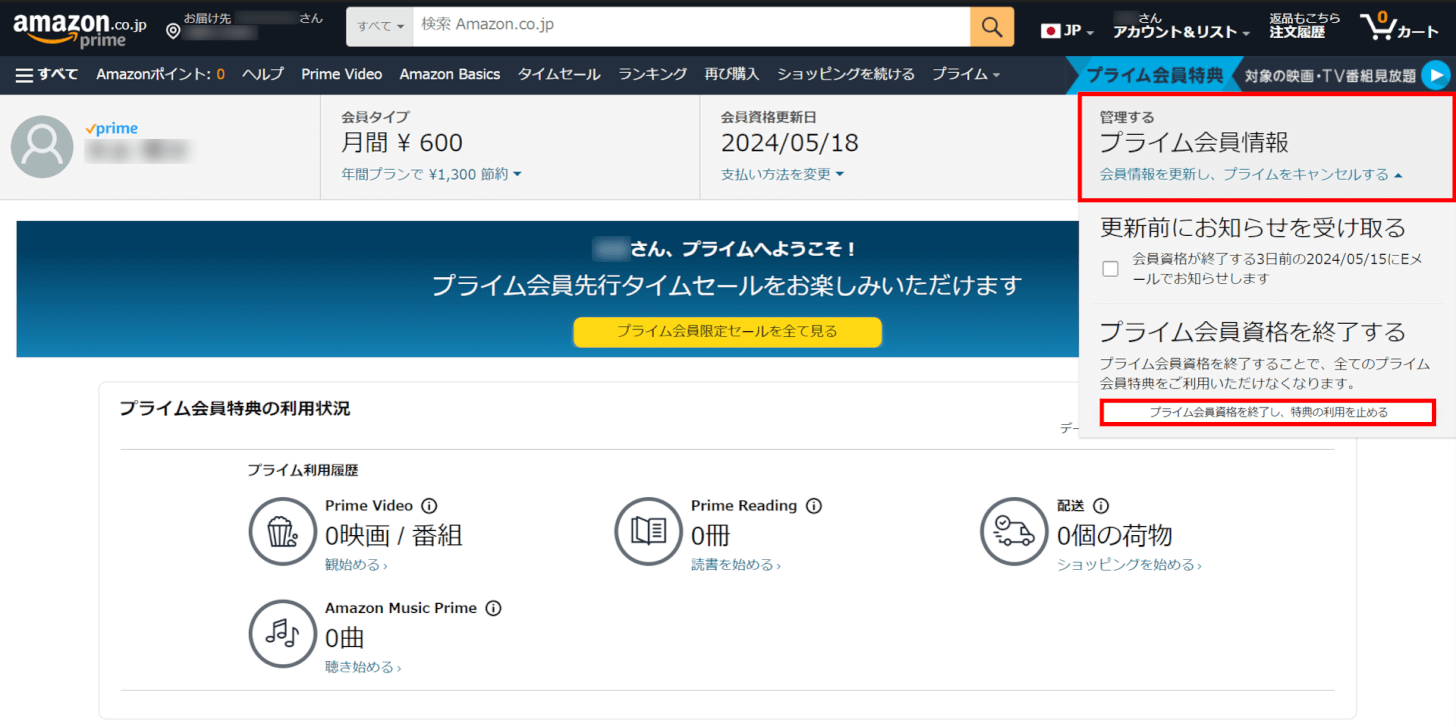Open info icon next to 配送
Image resolution: width=1456 pixels, height=727 pixels.
pos(1101,506)
